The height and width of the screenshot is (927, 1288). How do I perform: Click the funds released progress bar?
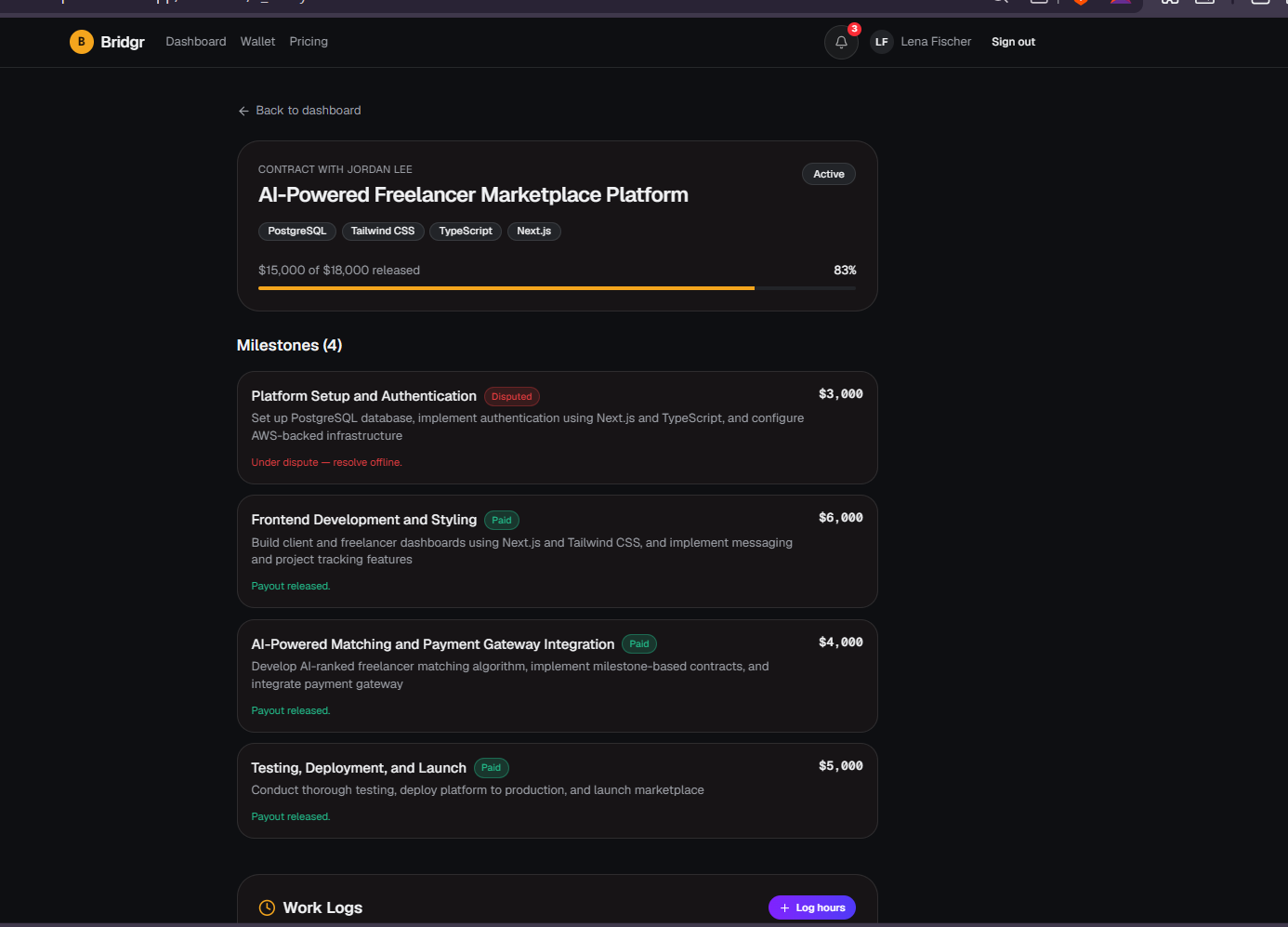pos(557,288)
